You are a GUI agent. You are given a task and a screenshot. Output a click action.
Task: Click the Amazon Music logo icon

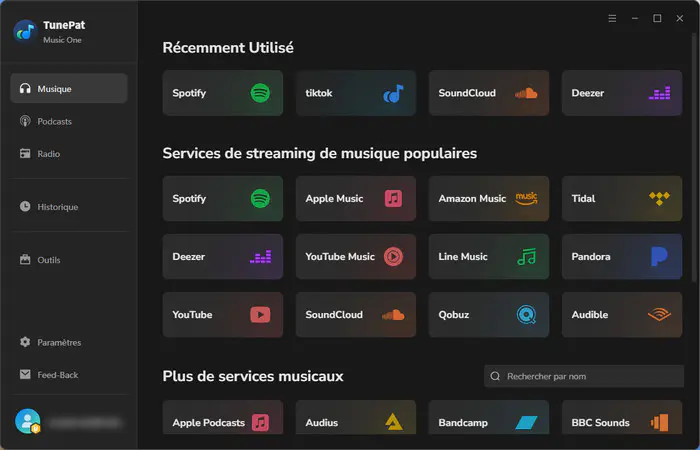526,198
